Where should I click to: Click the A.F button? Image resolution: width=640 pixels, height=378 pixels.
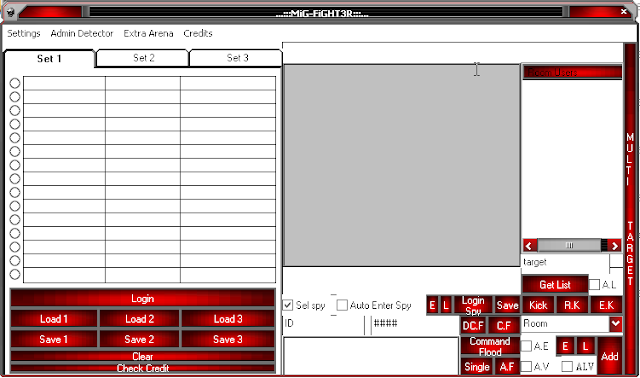click(x=507, y=367)
